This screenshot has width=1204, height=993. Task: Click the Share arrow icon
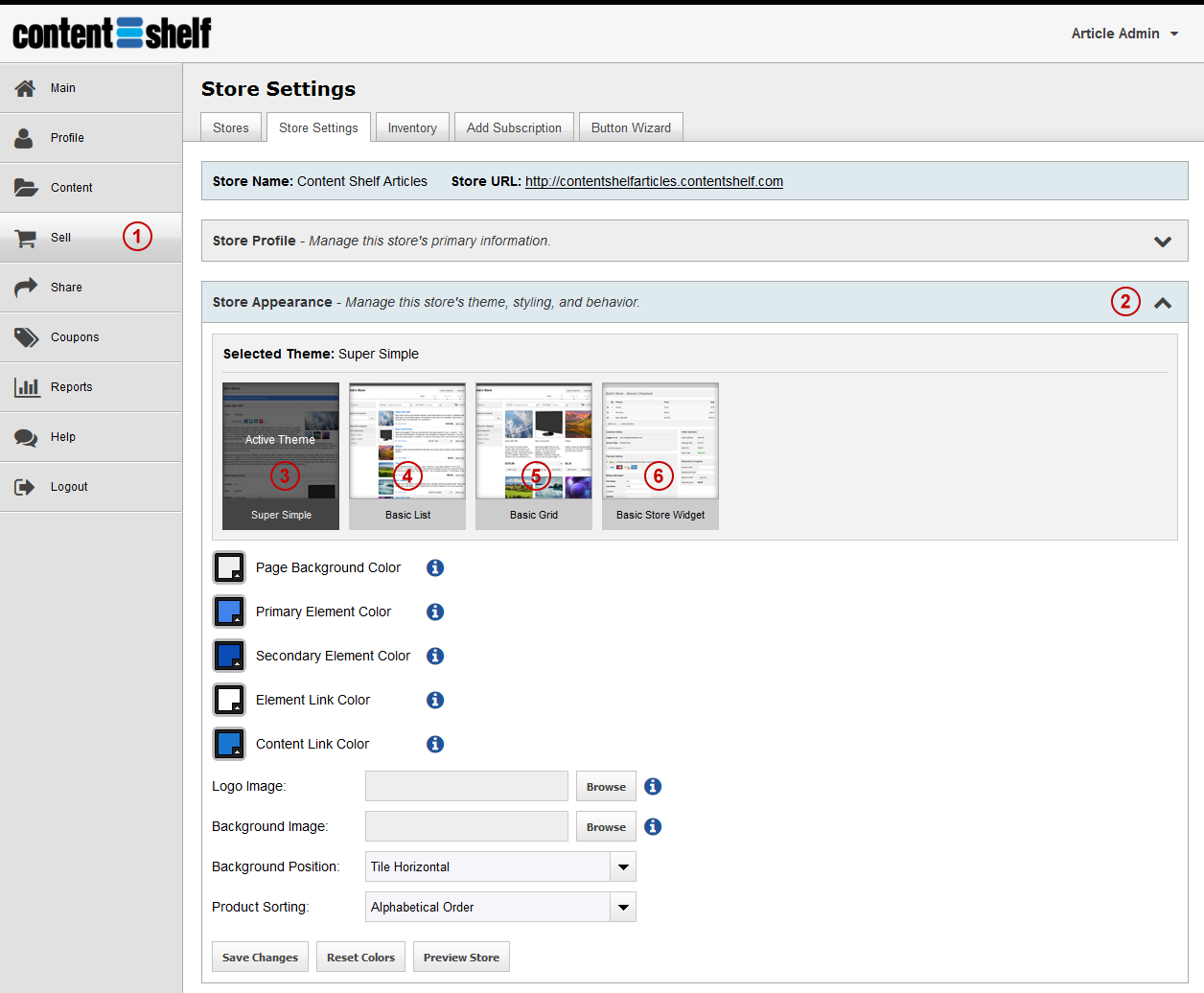coord(26,288)
